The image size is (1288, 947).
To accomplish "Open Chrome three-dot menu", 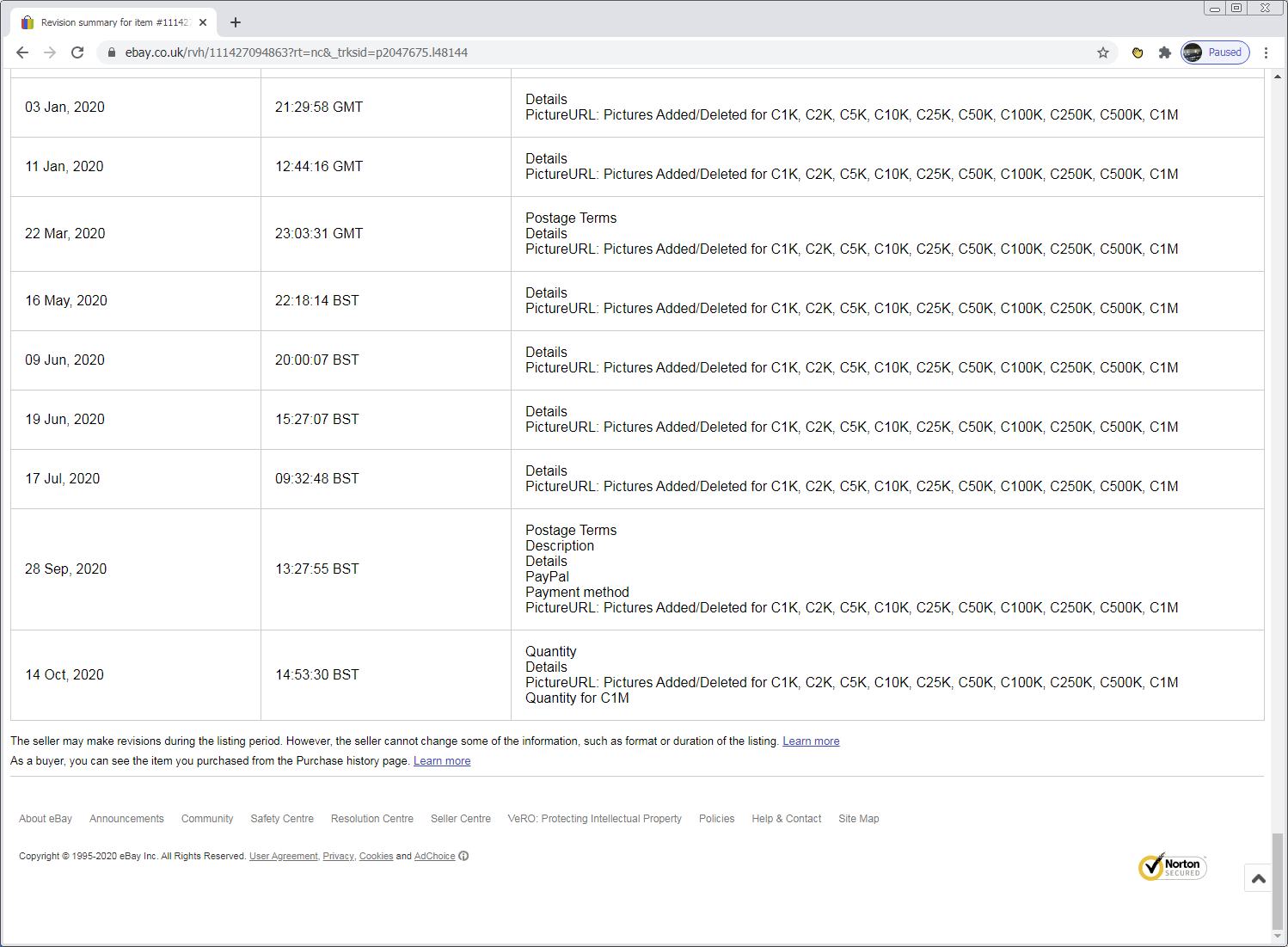I will coord(1266,52).
